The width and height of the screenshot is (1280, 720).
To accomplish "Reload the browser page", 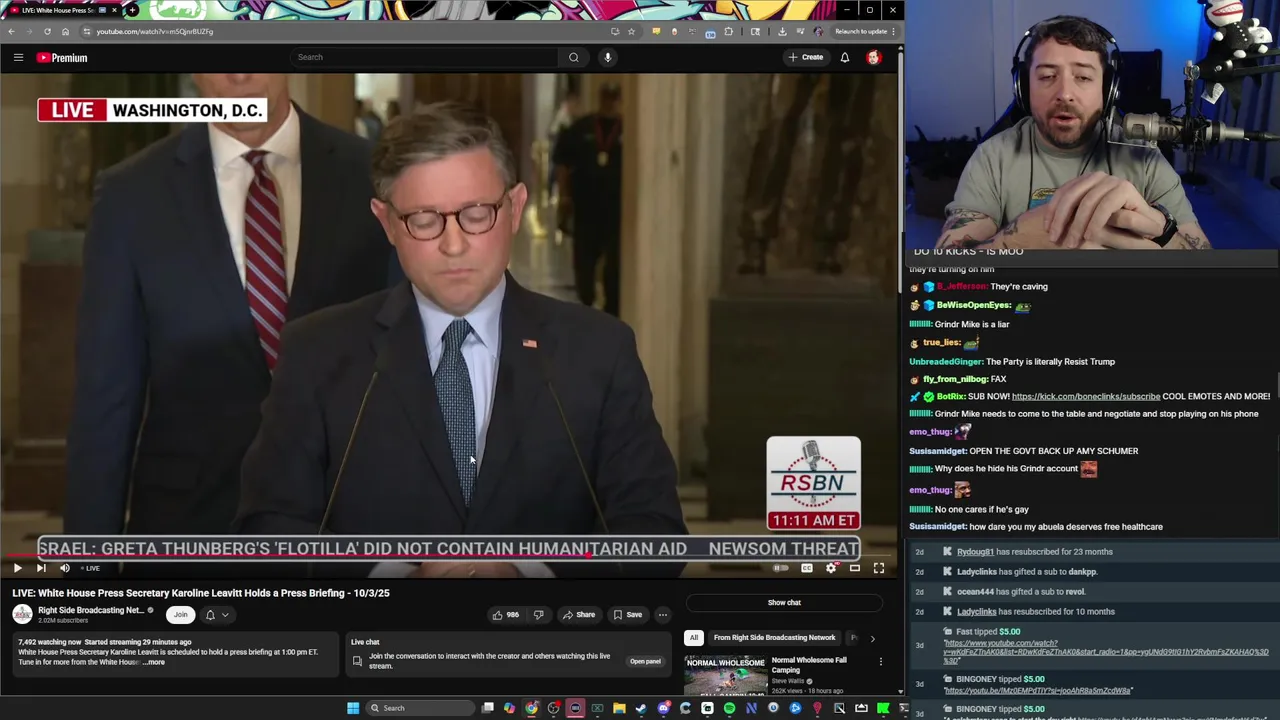I will (47, 31).
